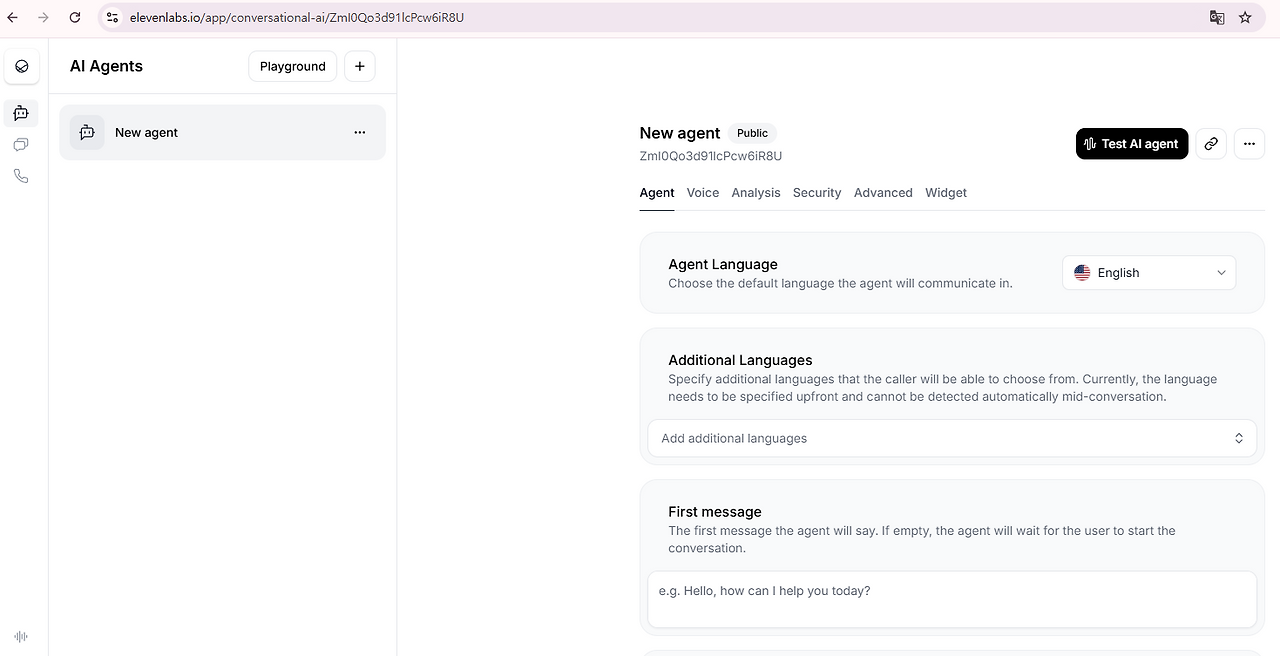The width and height of the screenshot is (1280, 656).
Task: Open agent header more options menu
Action: point(1249,144)
